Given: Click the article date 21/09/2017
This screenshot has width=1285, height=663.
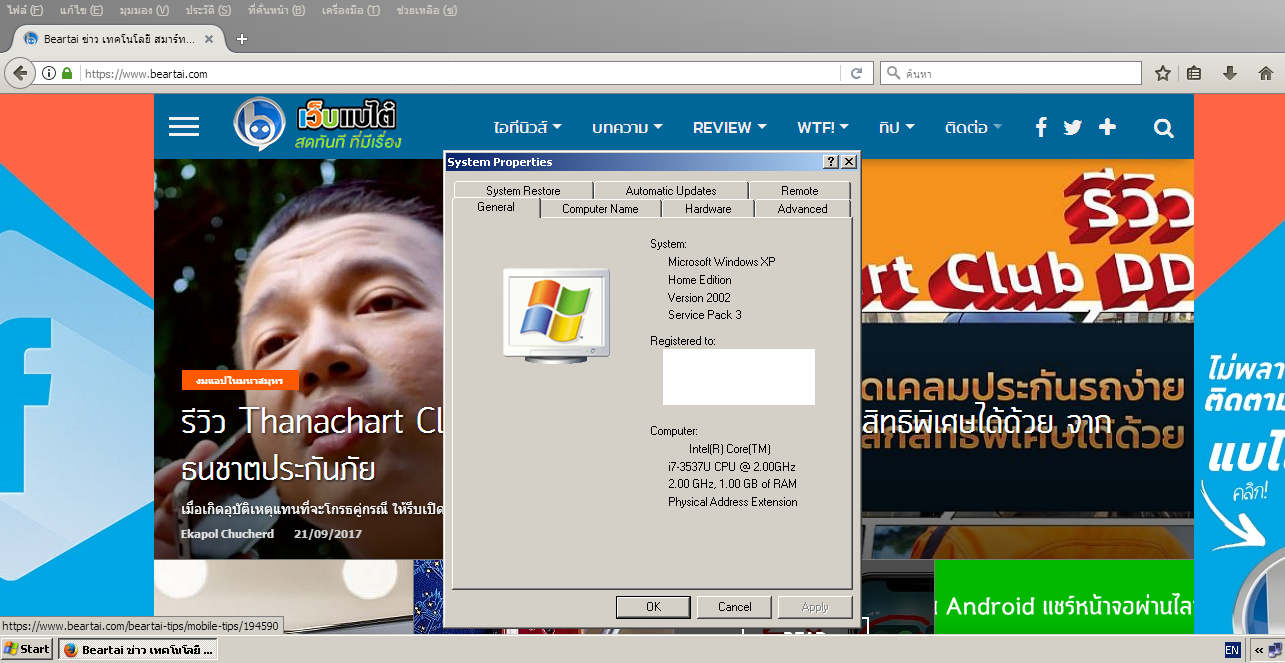Looking at the screenshot, I should tap(328, 533).
